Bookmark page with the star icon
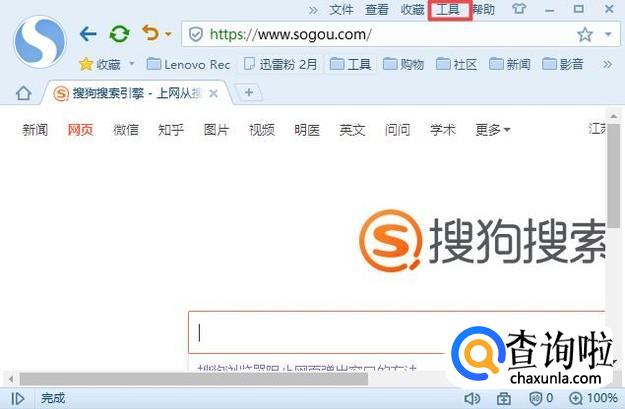This screenshot has height=409, width=625. [585, 35]
